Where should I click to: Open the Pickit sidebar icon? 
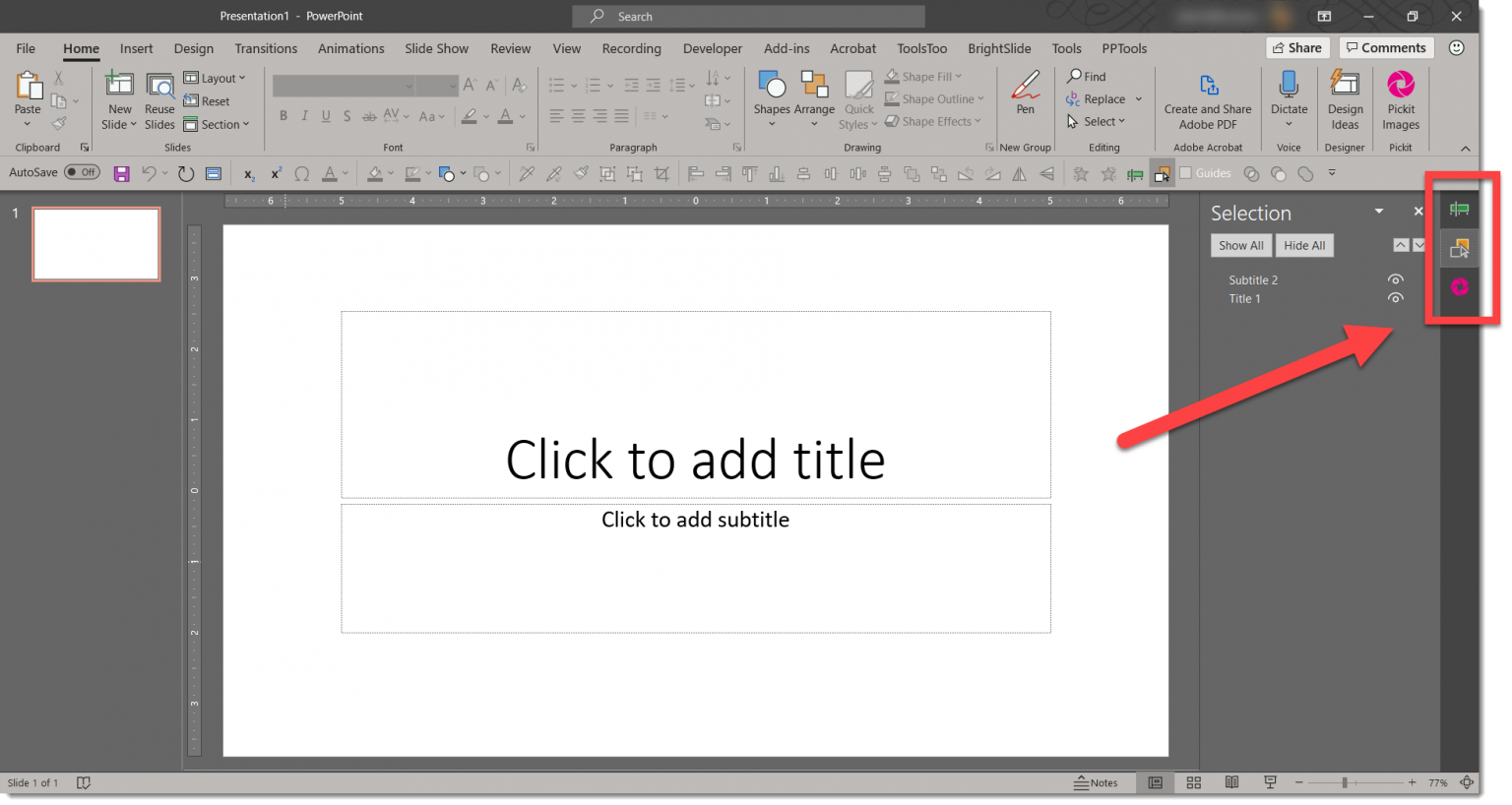1460,287
